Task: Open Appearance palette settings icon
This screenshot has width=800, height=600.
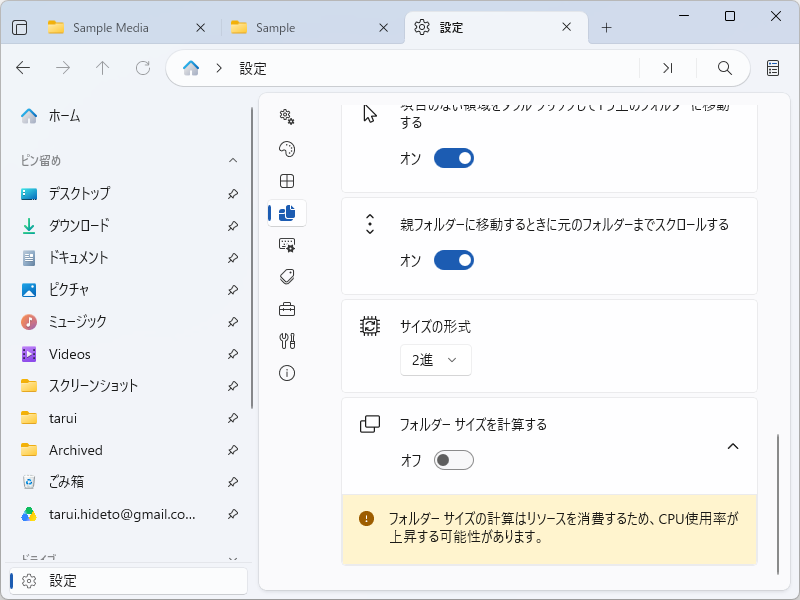Action: coord(287,149)
